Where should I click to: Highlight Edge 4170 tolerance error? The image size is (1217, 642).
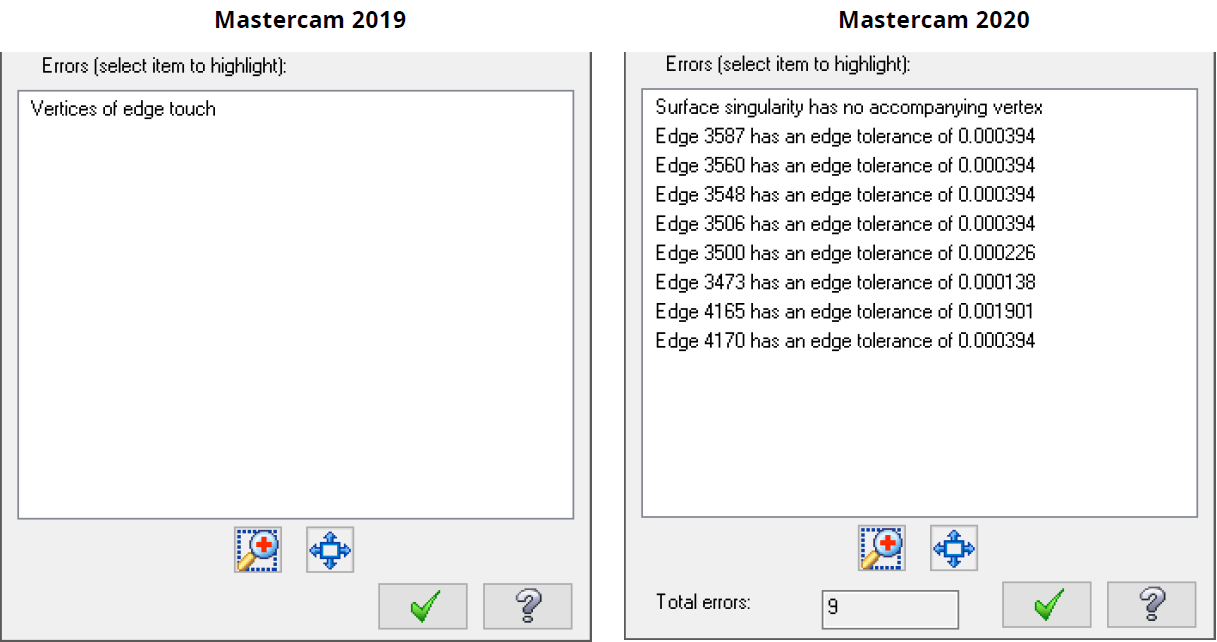[845, 341]
